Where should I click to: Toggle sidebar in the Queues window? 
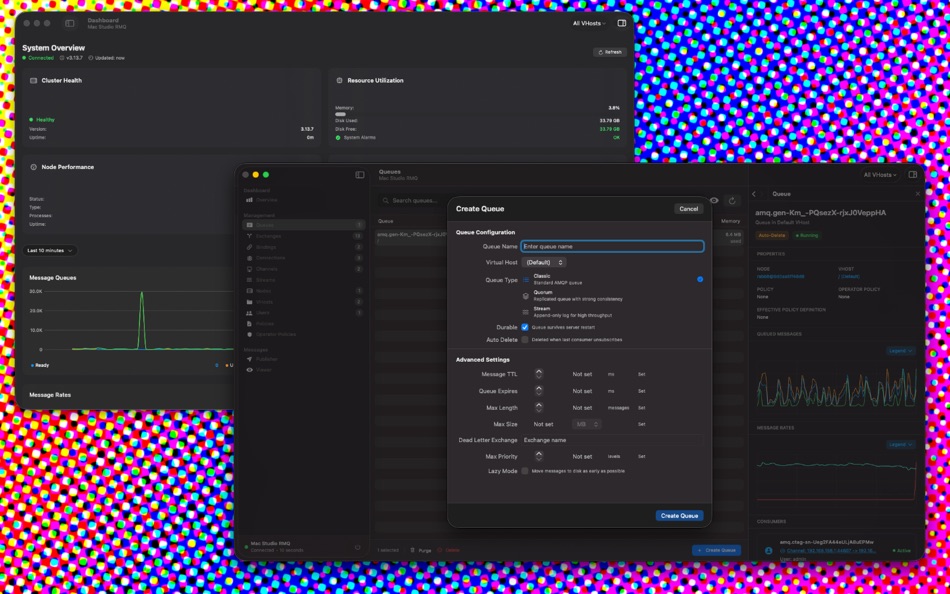(360, 175)
